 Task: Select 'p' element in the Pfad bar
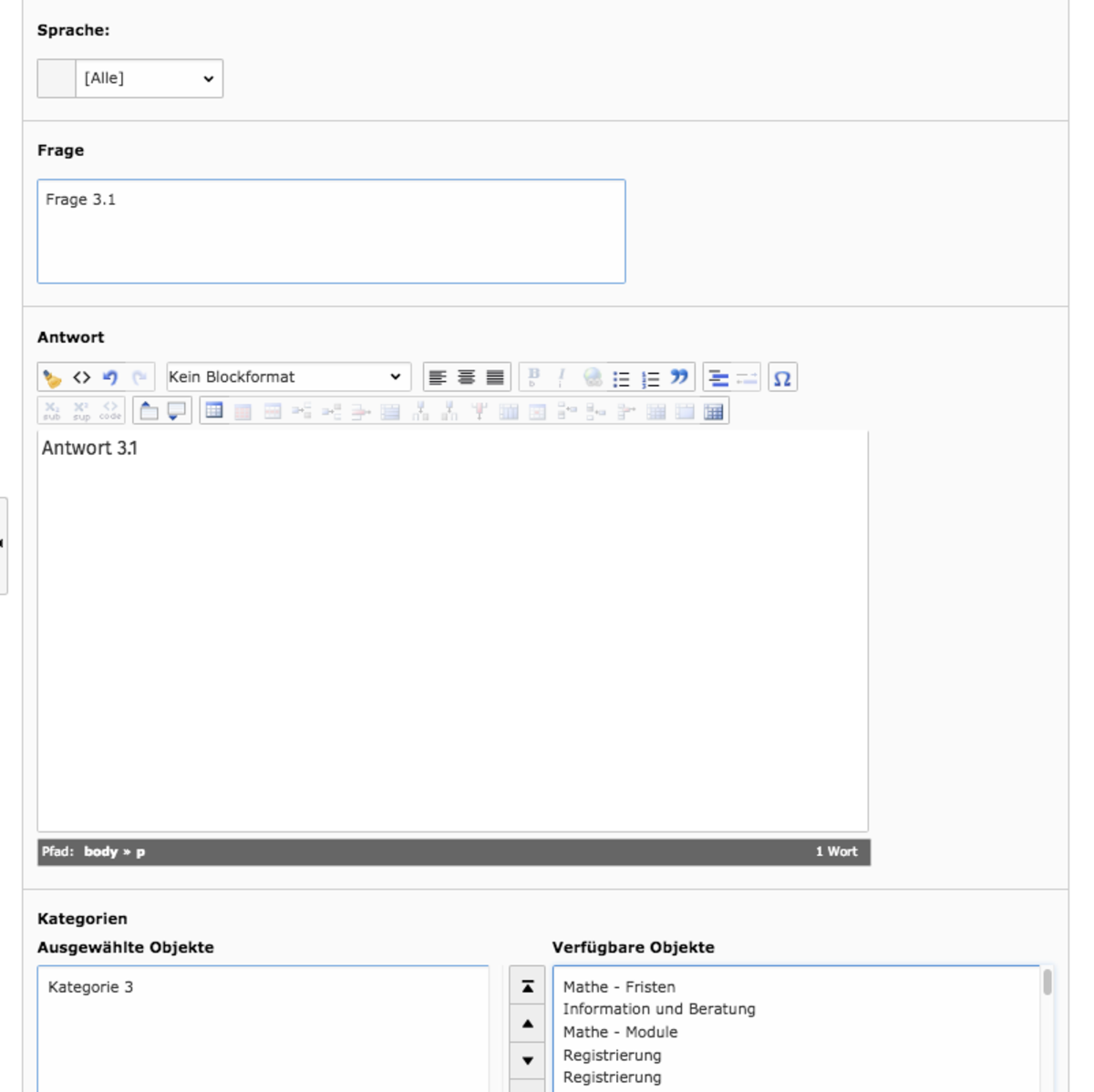click(x=140, y=852)
